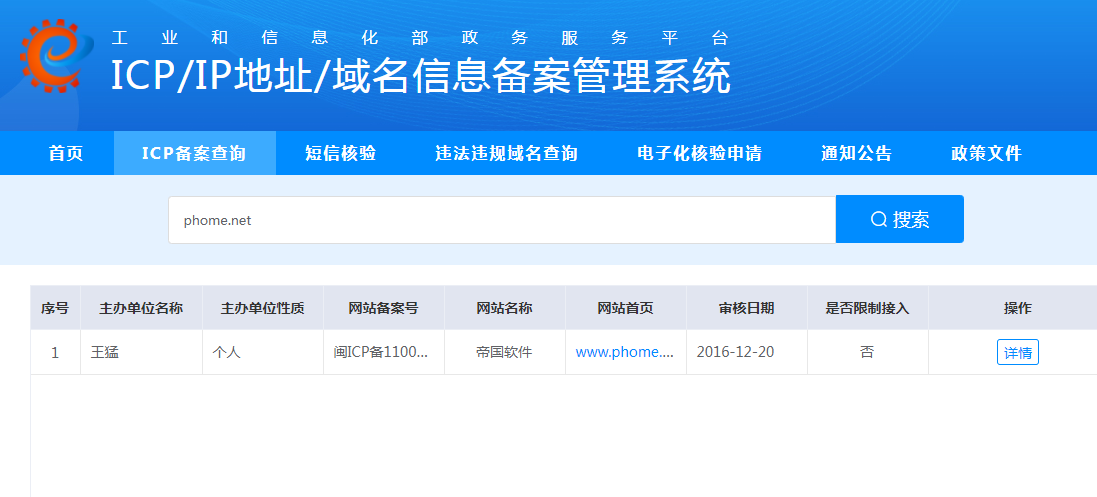
Task: Open the 短信核验 tab
Action: 340,153
